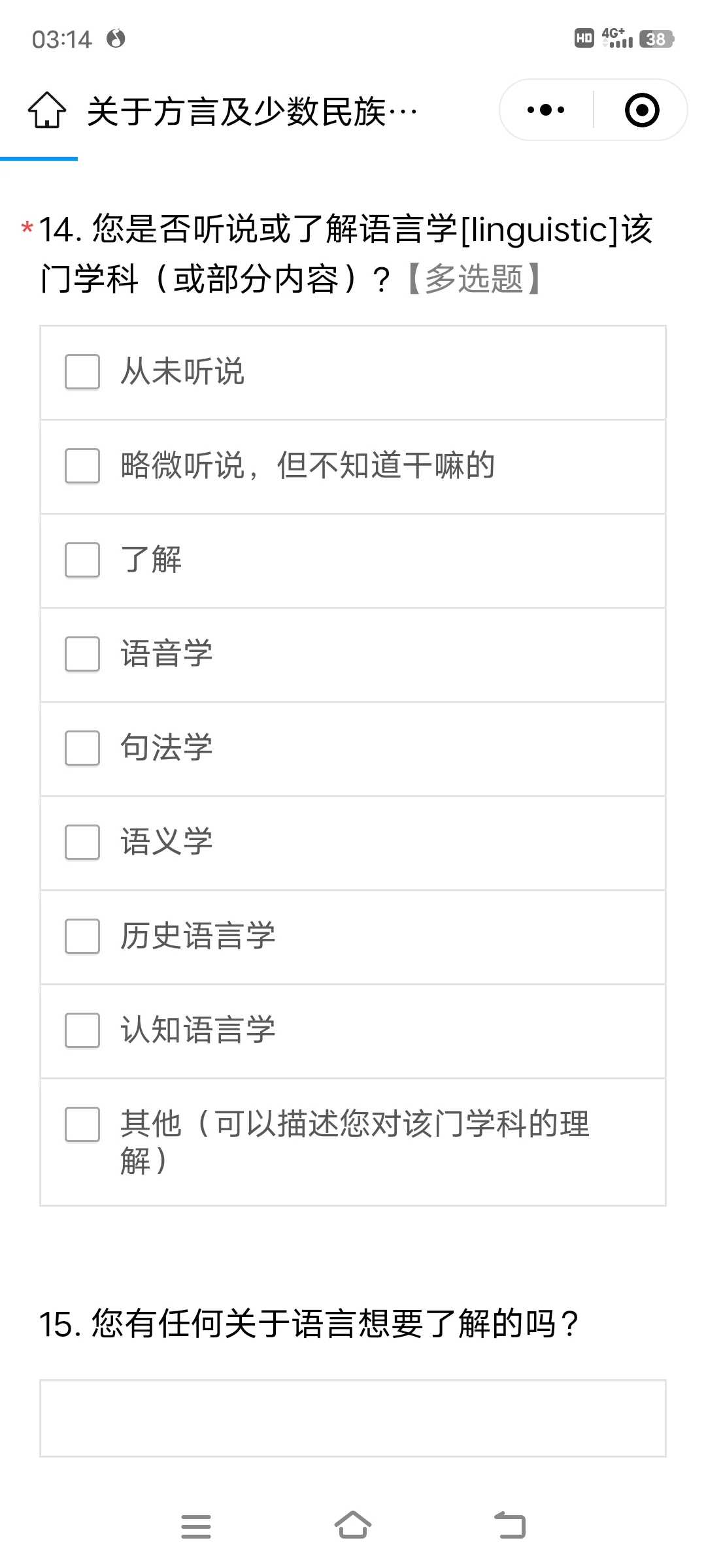Screen dimensions: 706x1568
Task: Select the 了解 checkbox
Action: pos(82,560)
